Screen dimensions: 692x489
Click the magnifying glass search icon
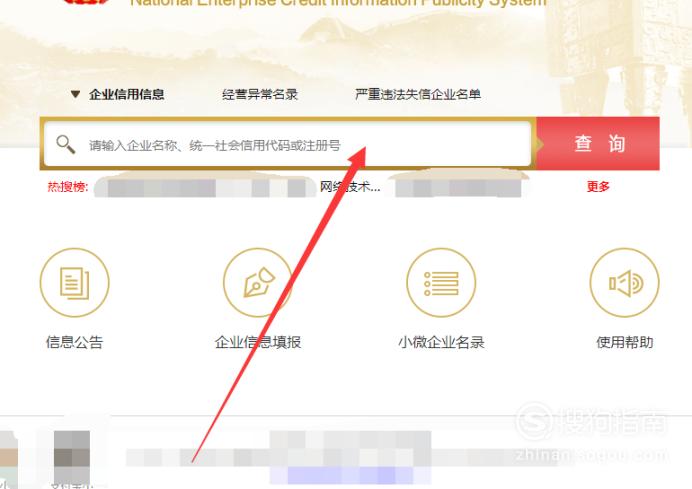pyautogui.click(x=66, y=144)
